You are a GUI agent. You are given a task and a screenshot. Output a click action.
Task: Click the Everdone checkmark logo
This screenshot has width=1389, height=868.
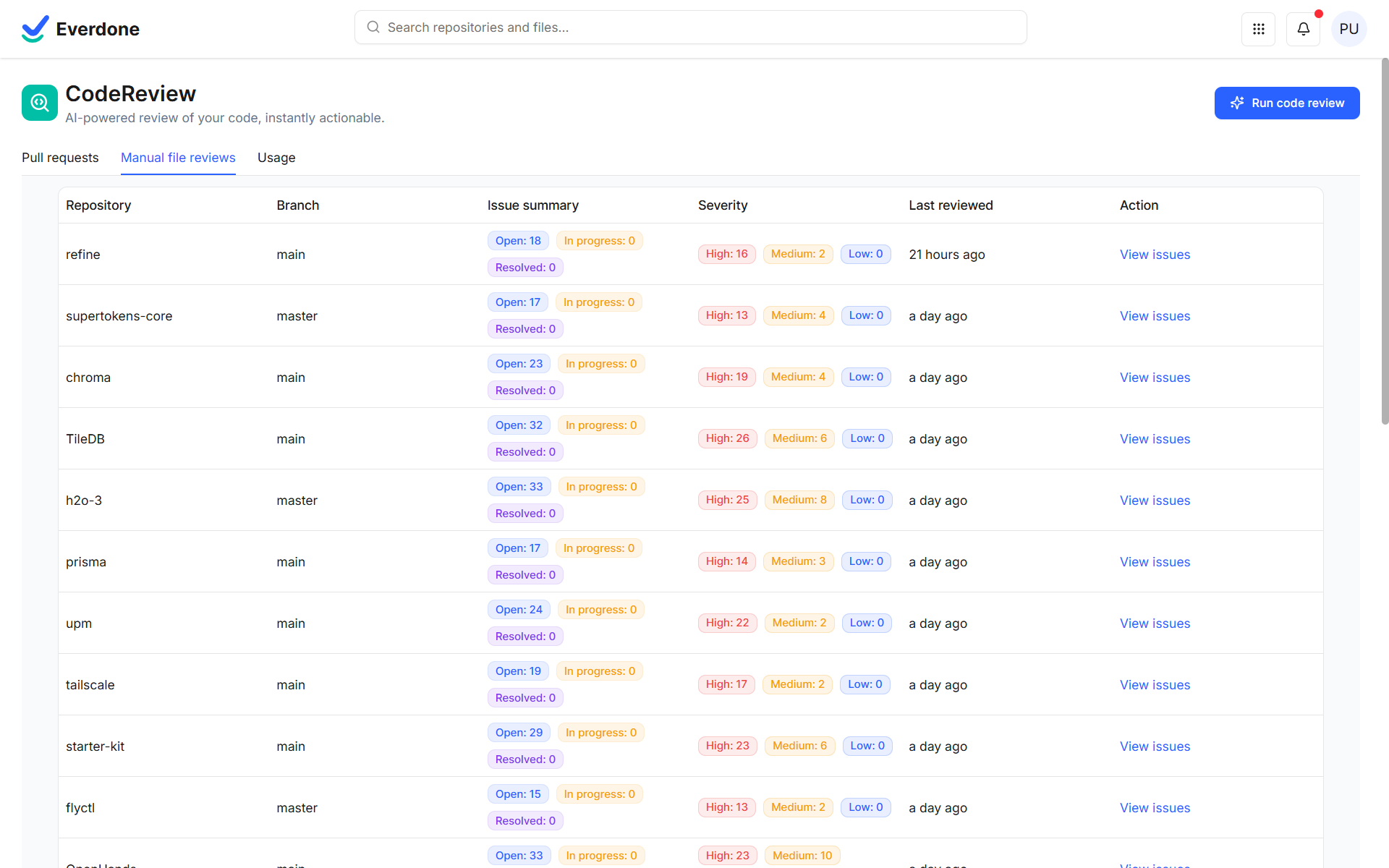point(34,28)
